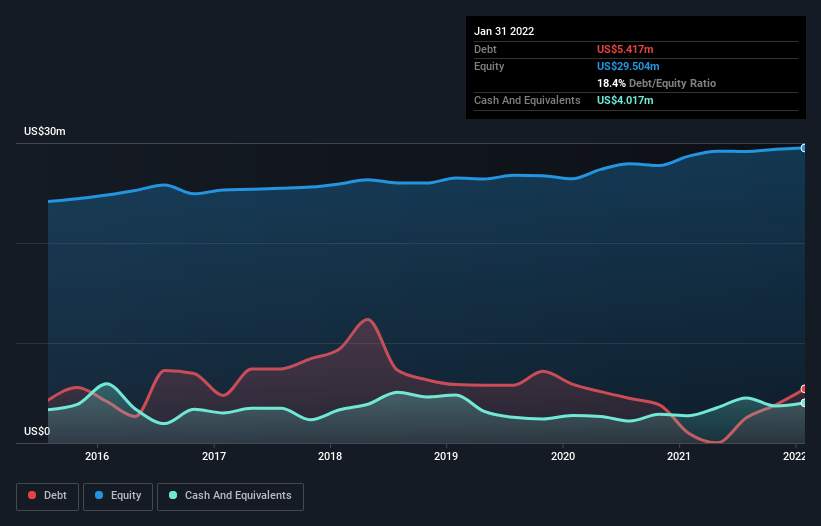
Task: Click the debt peak in 2018
Action: coord(368,319)
